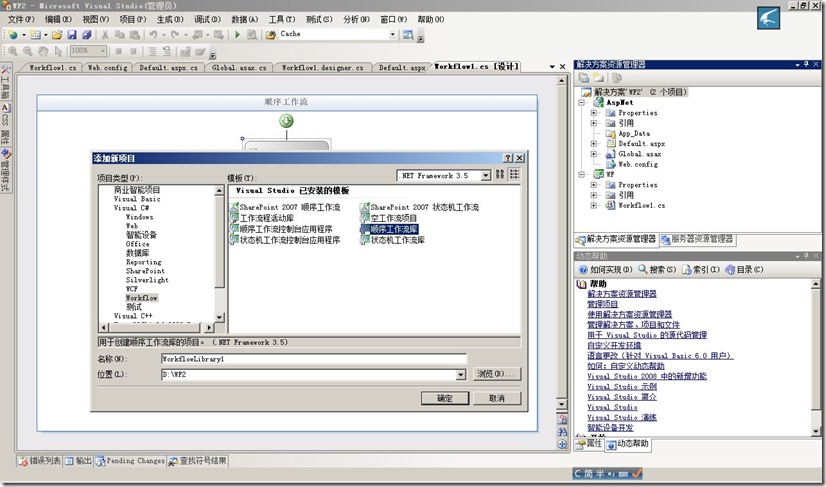Click name field WorkflowLibrary1
The width and height of the screenshot is (826, 487).
[x=313, y=359]
